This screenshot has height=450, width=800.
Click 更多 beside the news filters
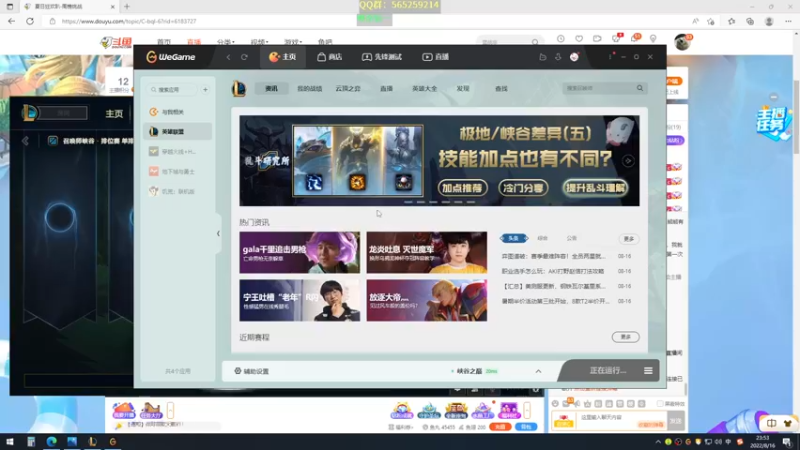(629, 239)
